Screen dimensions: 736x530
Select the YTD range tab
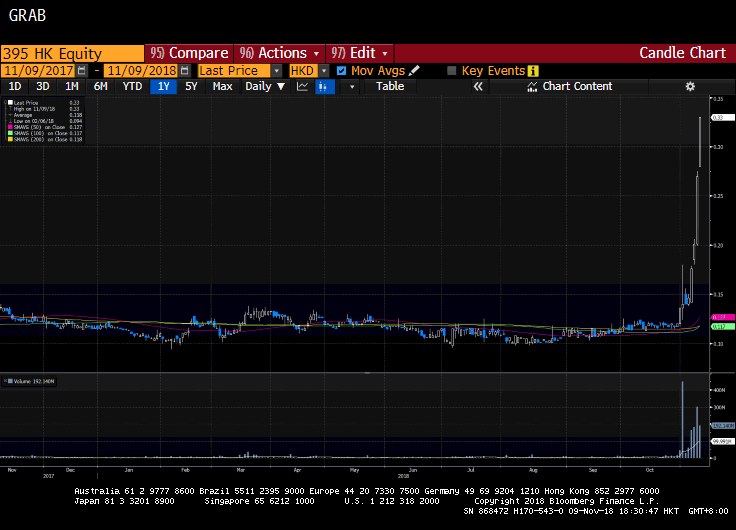[132, 87]
